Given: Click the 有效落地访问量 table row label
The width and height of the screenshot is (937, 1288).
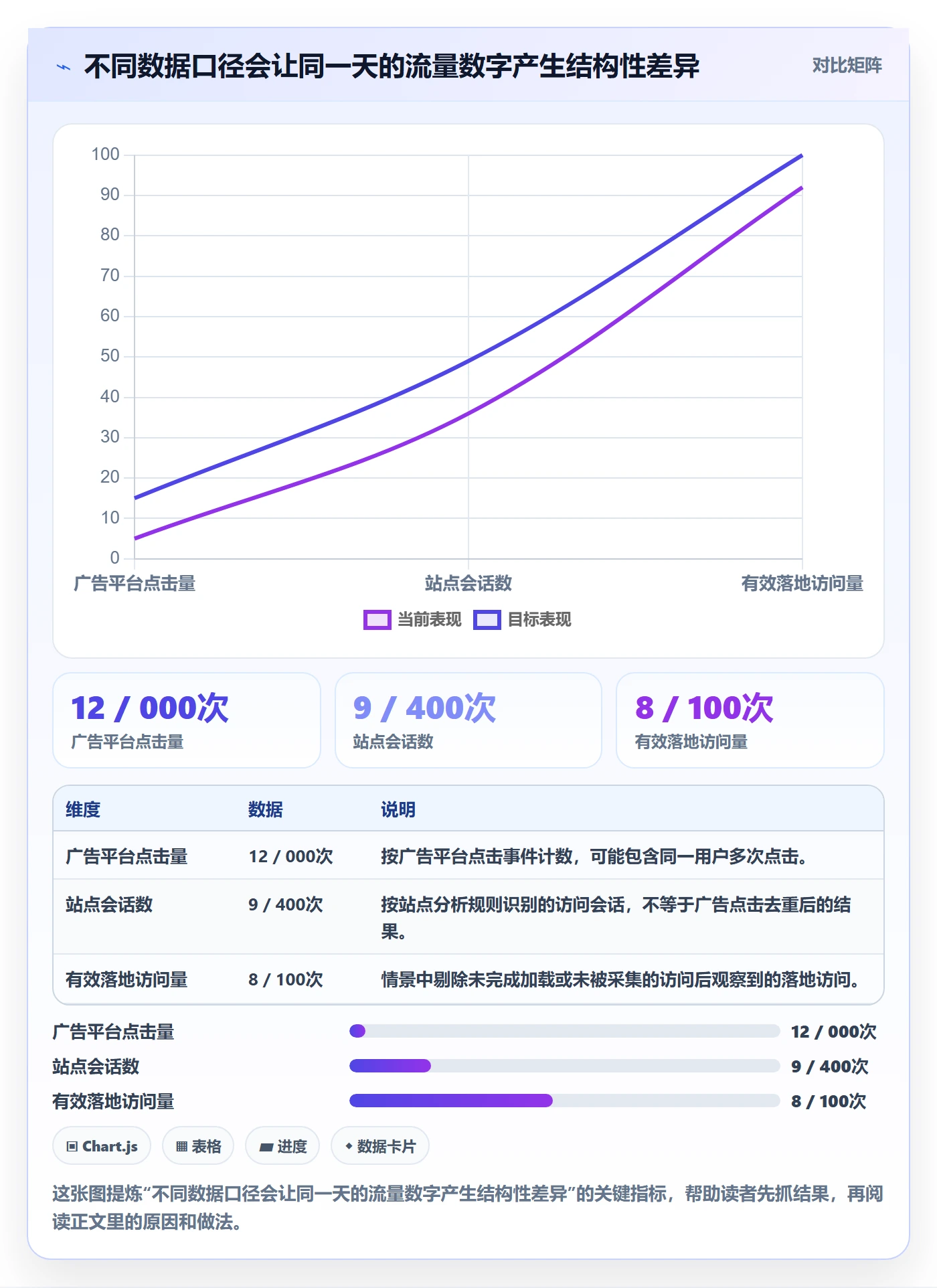Looking at the screenshot, I should [x=126, y=979].
